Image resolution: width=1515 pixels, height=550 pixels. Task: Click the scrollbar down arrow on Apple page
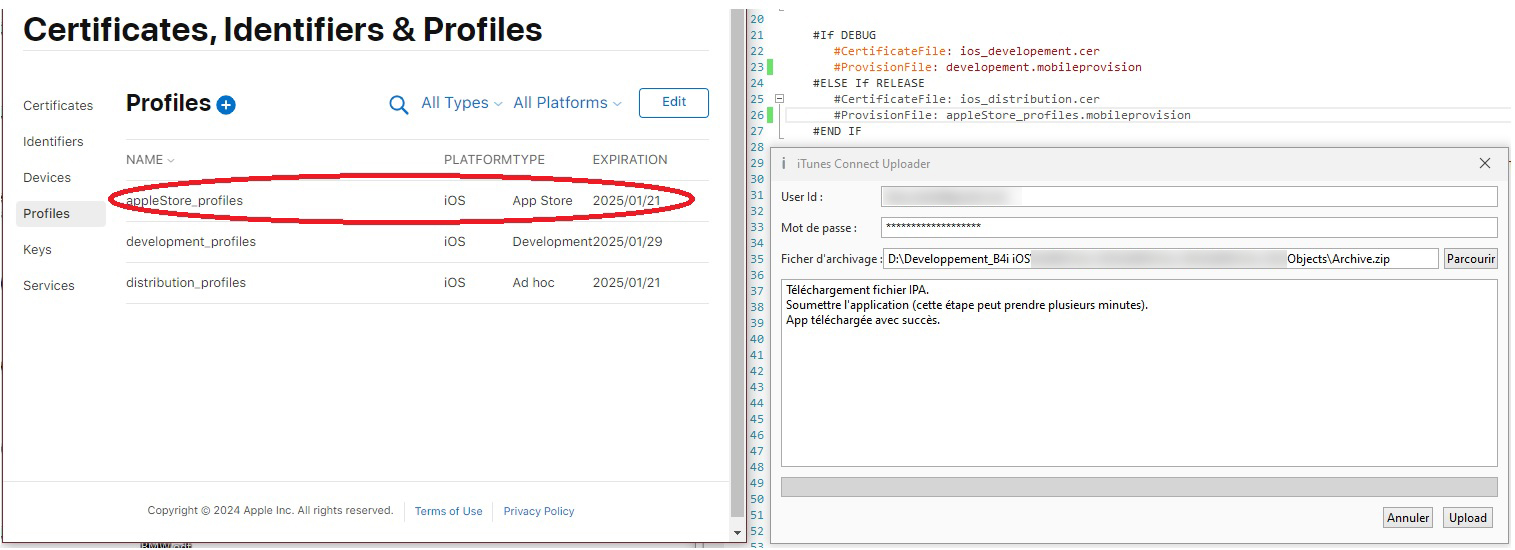pyautogui.click(x=739, y=533)
